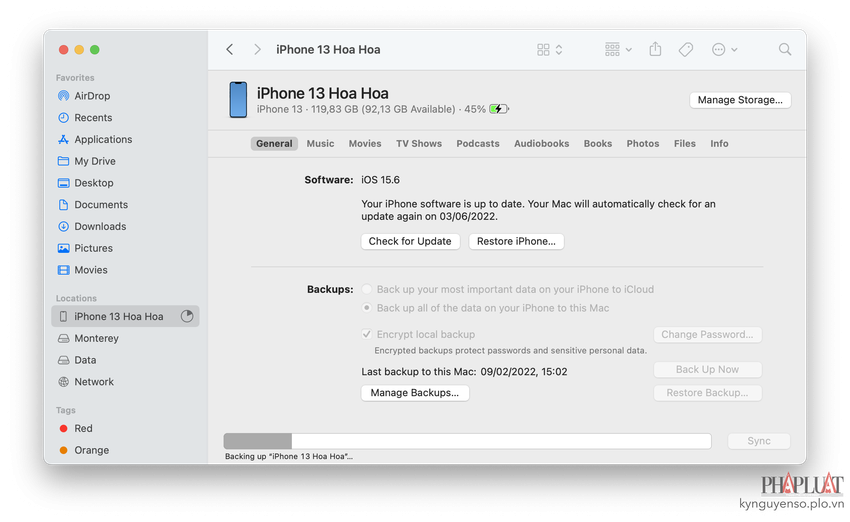Click Check for Update
Viewport: 850px width, 522px height.
click(410, 241)
